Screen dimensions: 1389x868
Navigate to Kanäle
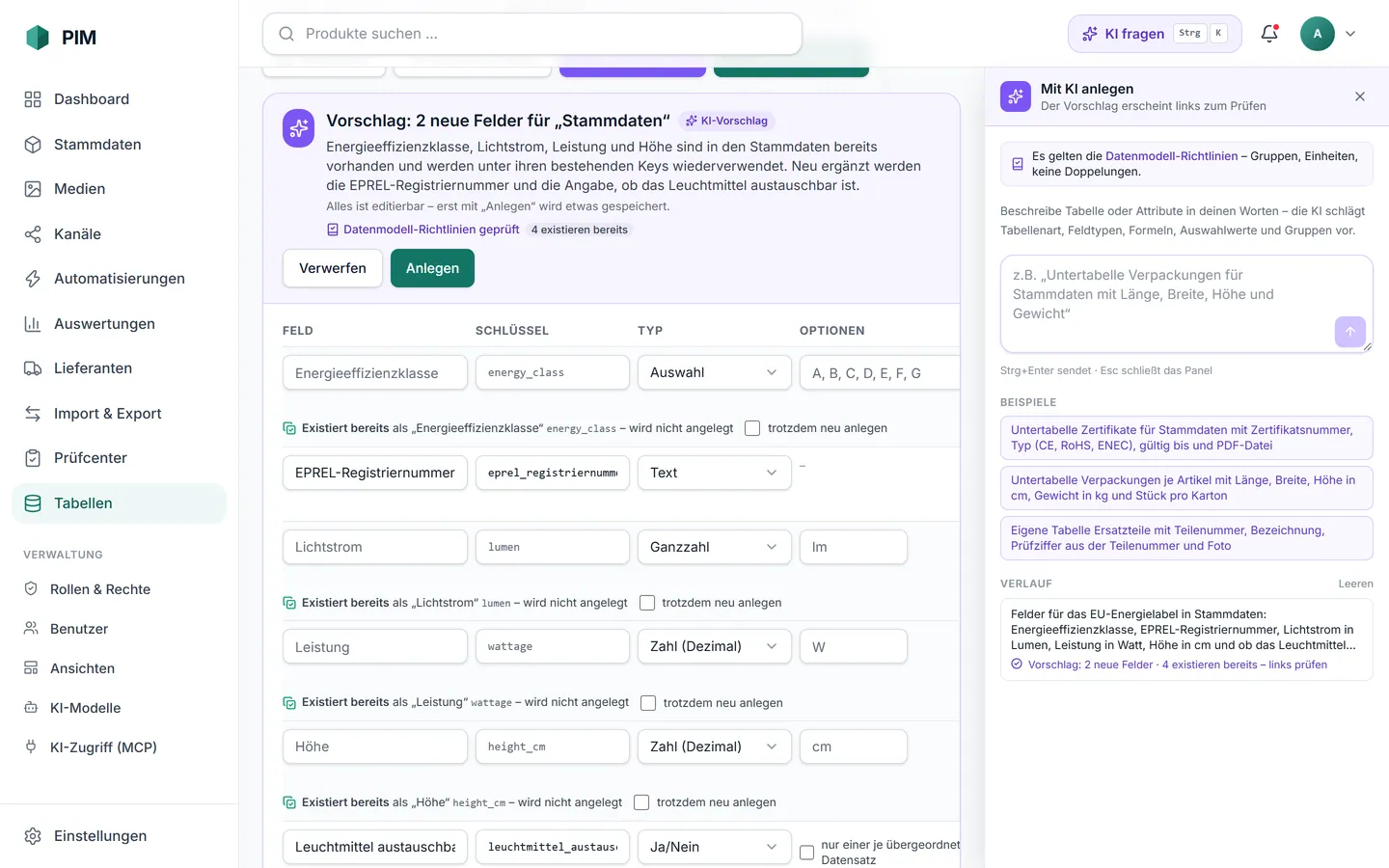120,234
